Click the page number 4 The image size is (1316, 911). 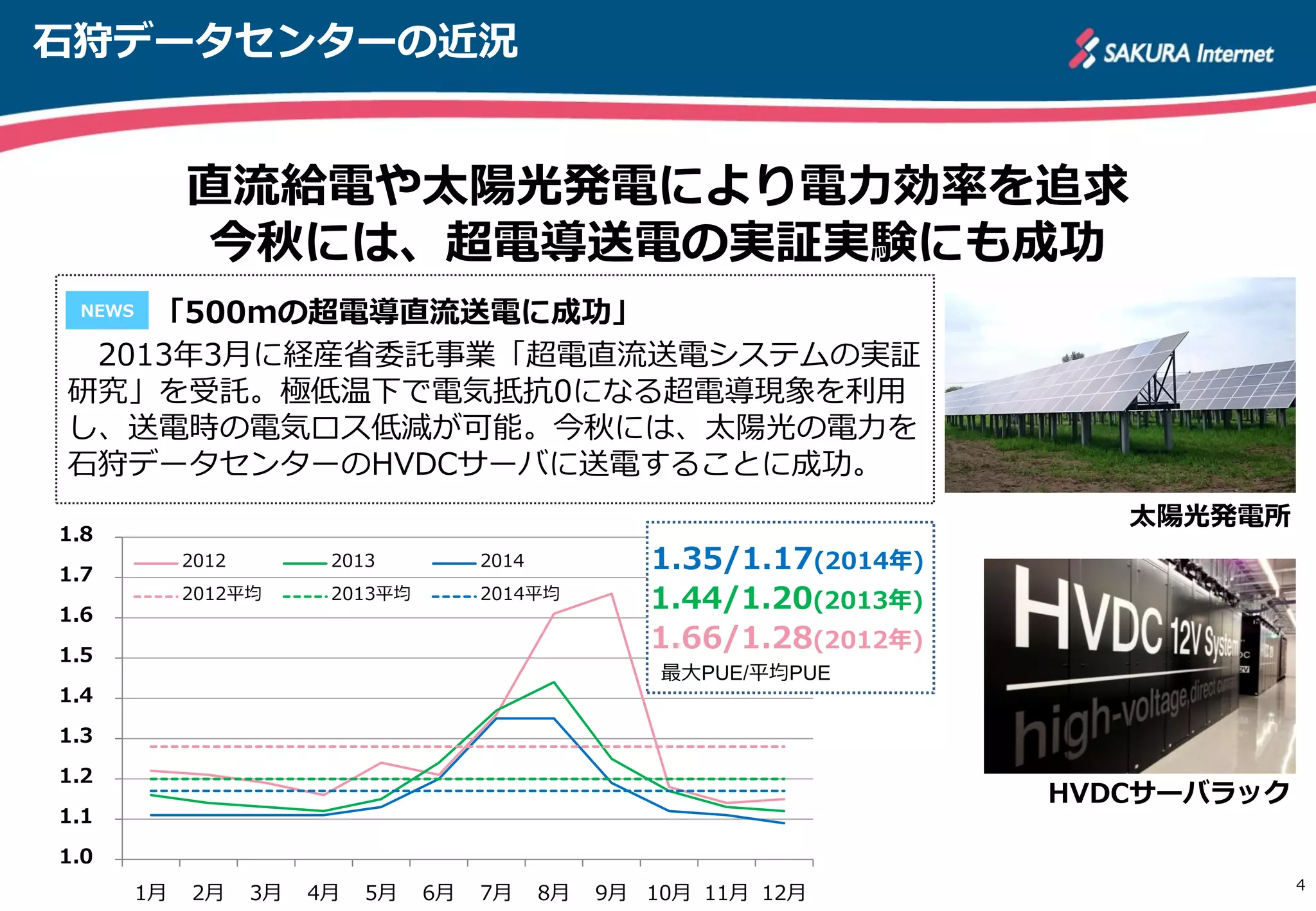coord(1301,885)
